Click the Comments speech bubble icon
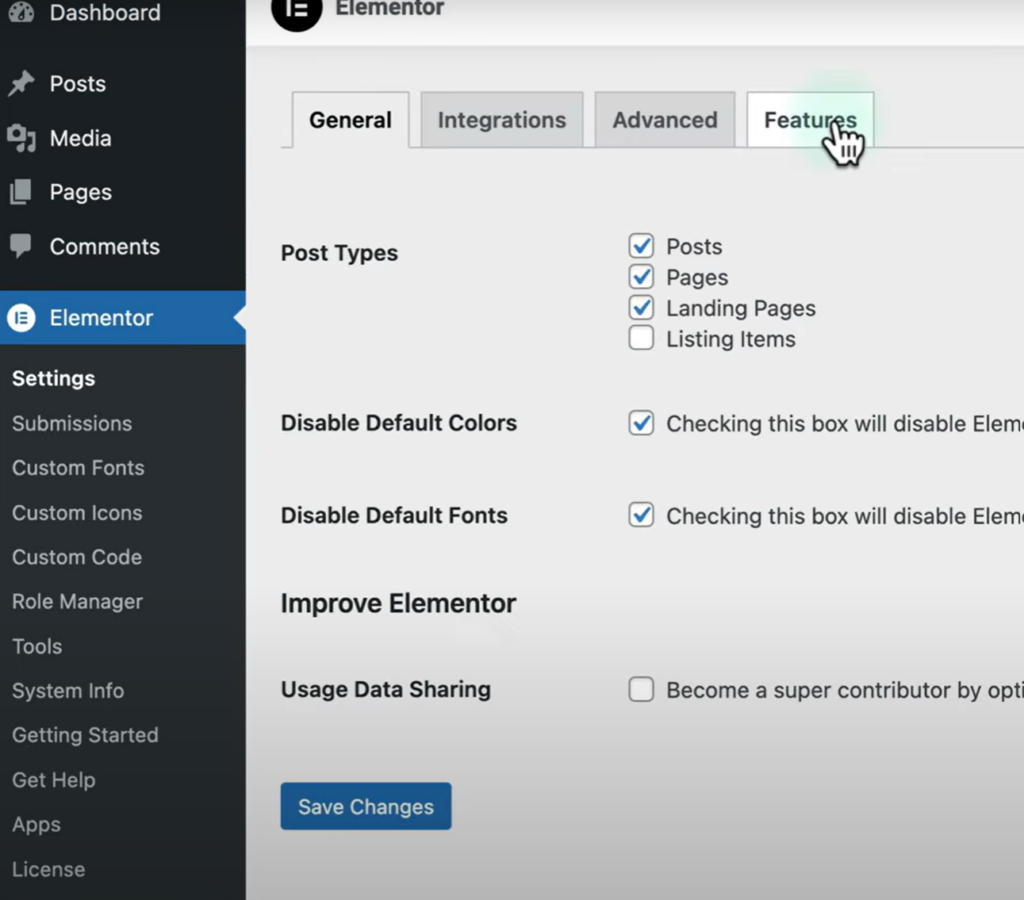This screenshot has height=900, width=1024. pyautogui.click(x=21, y=246)
